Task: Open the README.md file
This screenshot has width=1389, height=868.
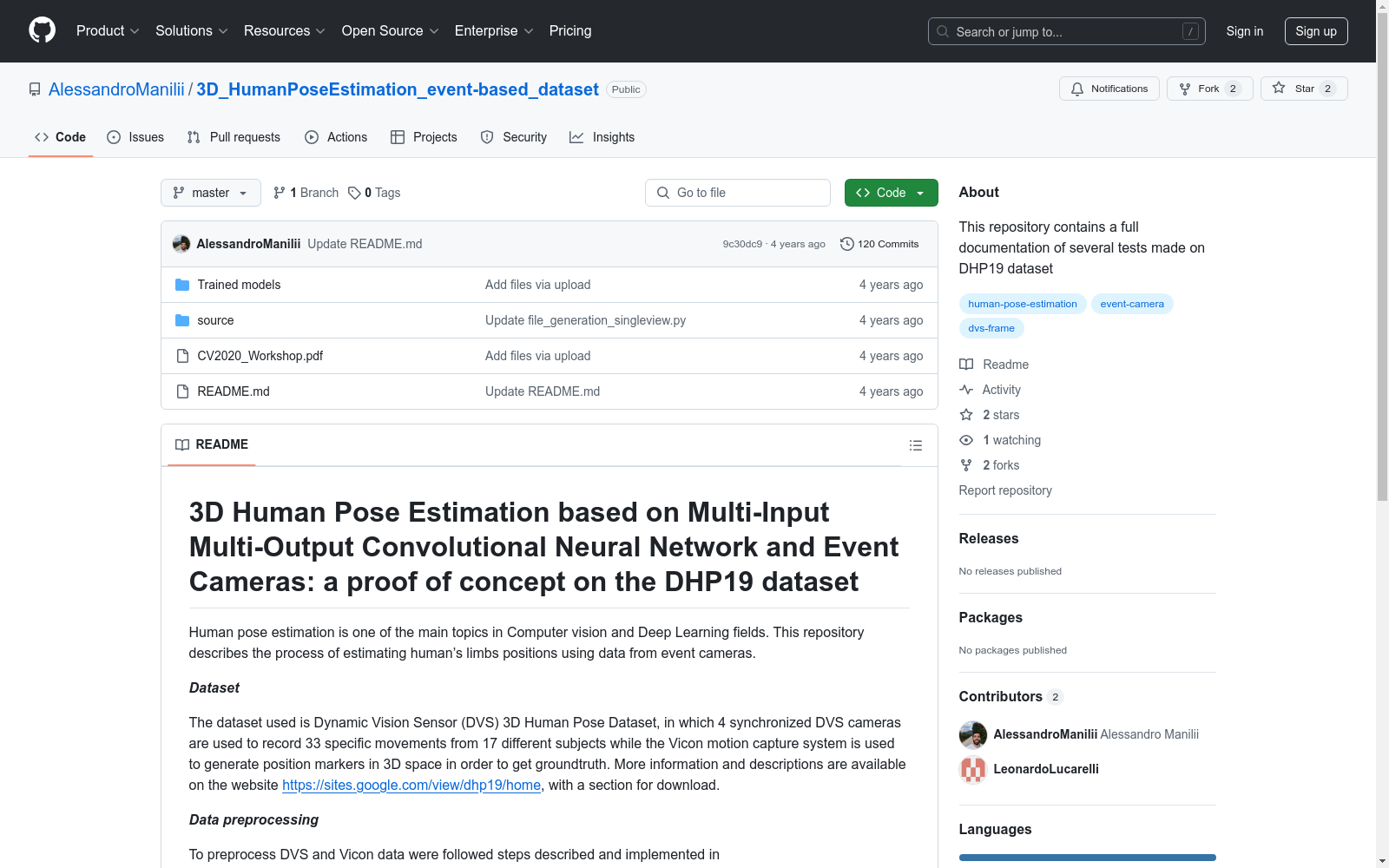Action: [x=234, y=391]
